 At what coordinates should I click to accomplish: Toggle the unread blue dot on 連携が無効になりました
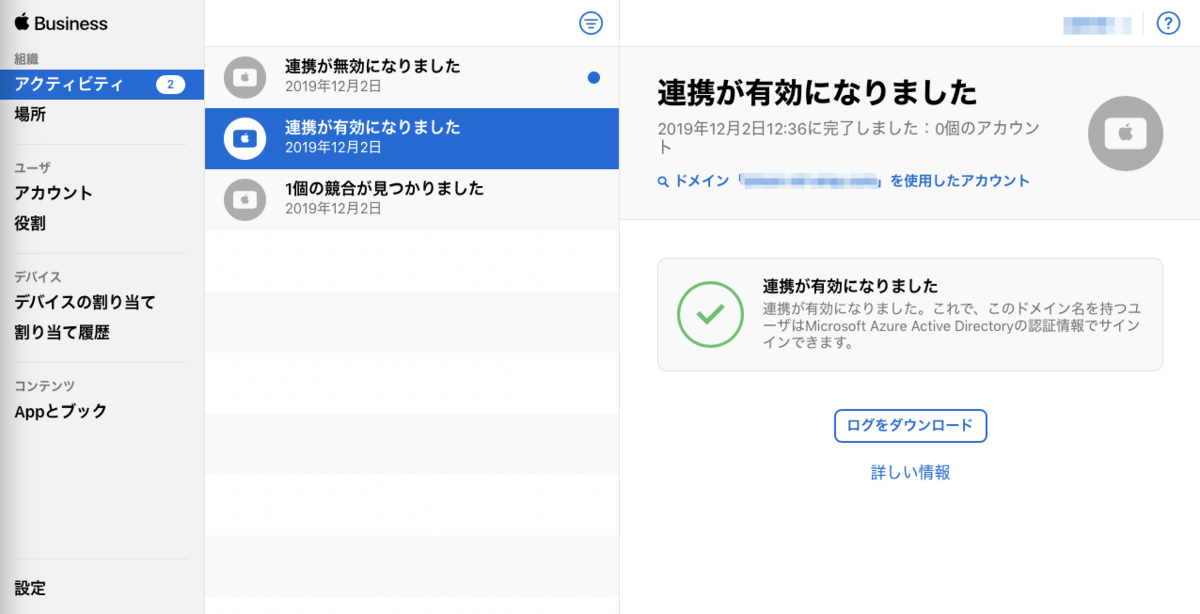coord(594,76)
